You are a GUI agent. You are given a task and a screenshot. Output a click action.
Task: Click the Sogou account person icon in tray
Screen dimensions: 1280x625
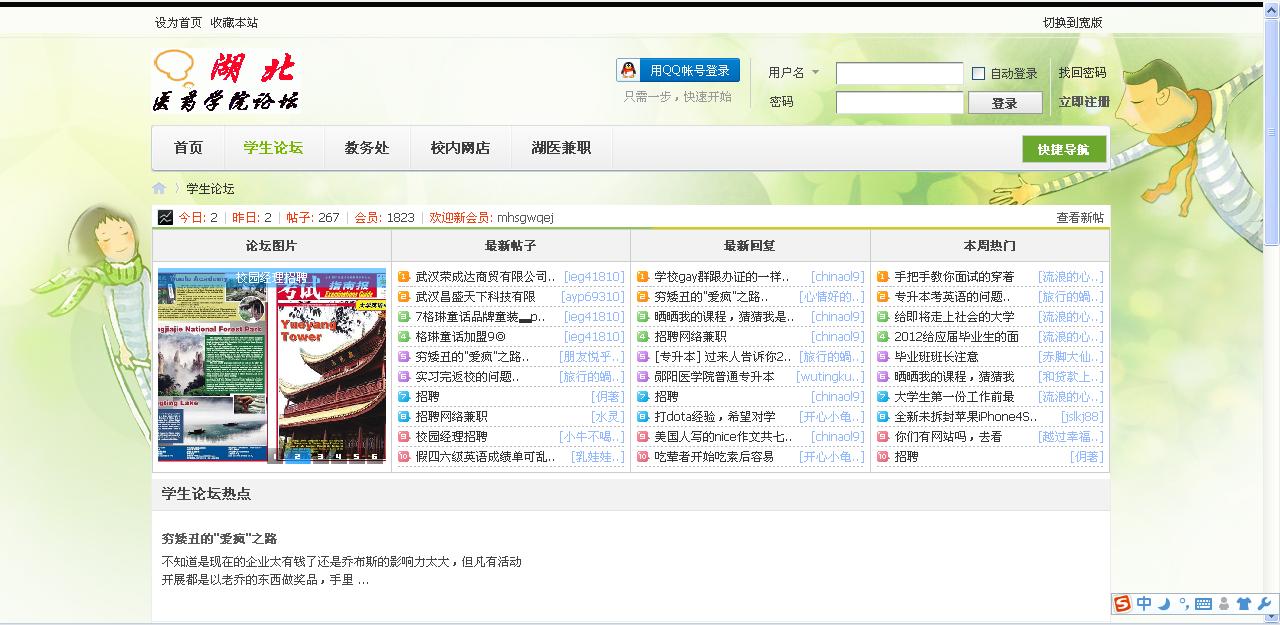coord(1222,603)
